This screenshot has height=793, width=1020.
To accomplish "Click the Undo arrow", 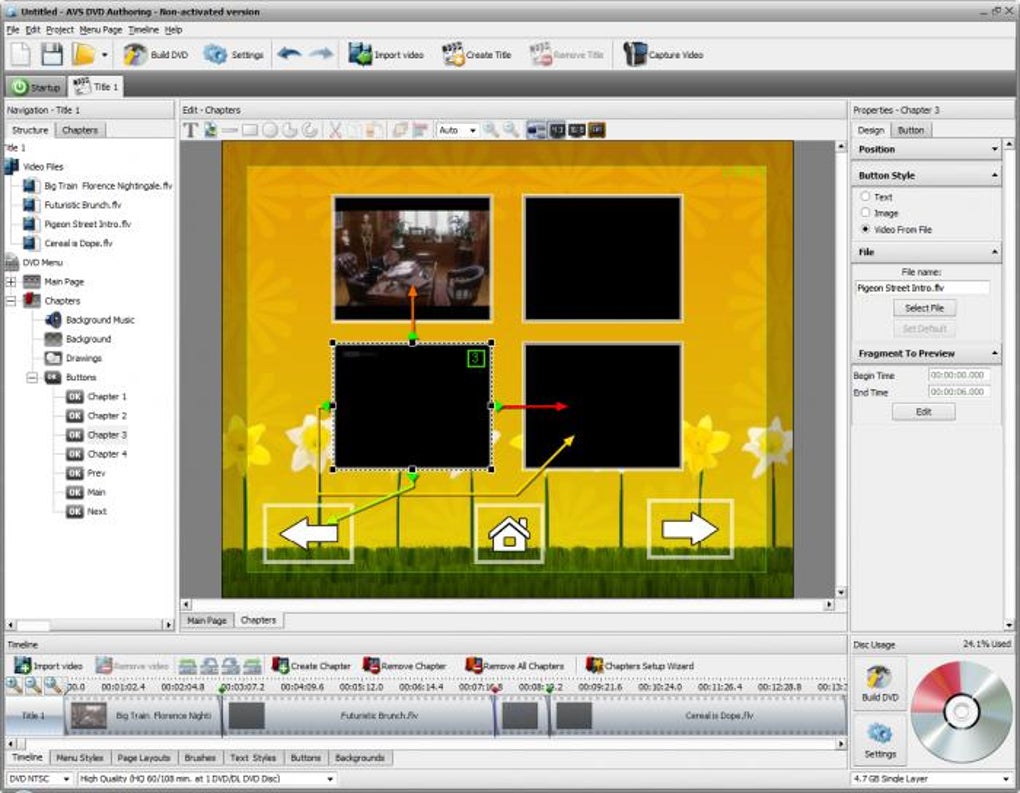I will [x=289, y=54].
